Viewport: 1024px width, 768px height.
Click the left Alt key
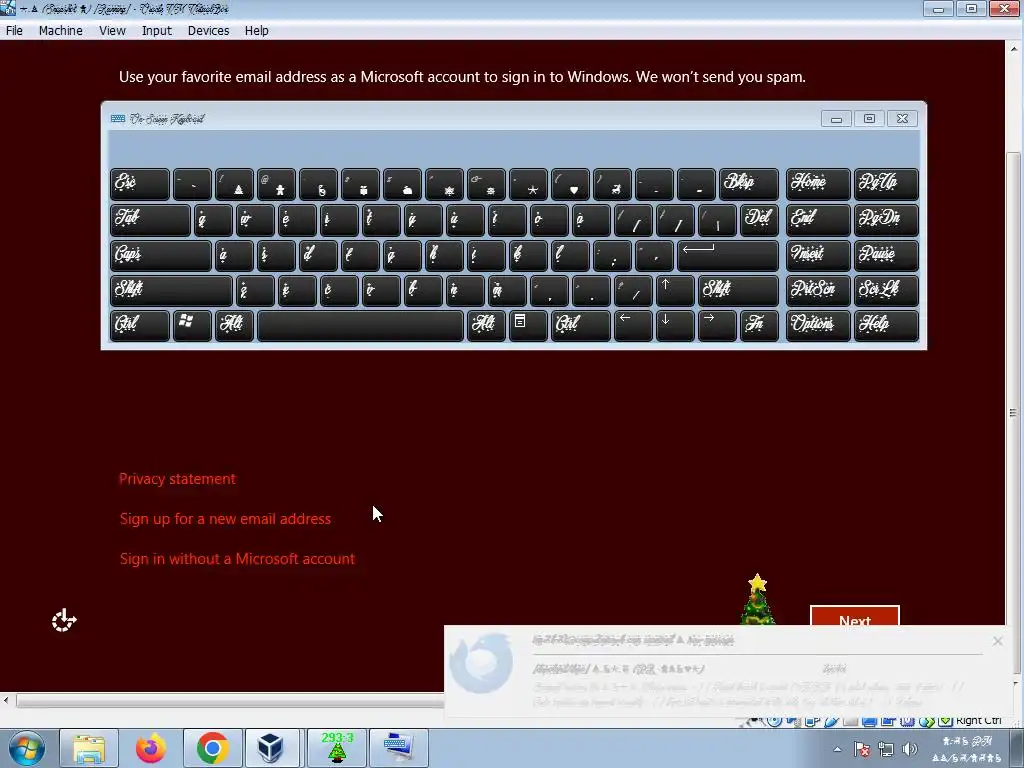[234, 325]
